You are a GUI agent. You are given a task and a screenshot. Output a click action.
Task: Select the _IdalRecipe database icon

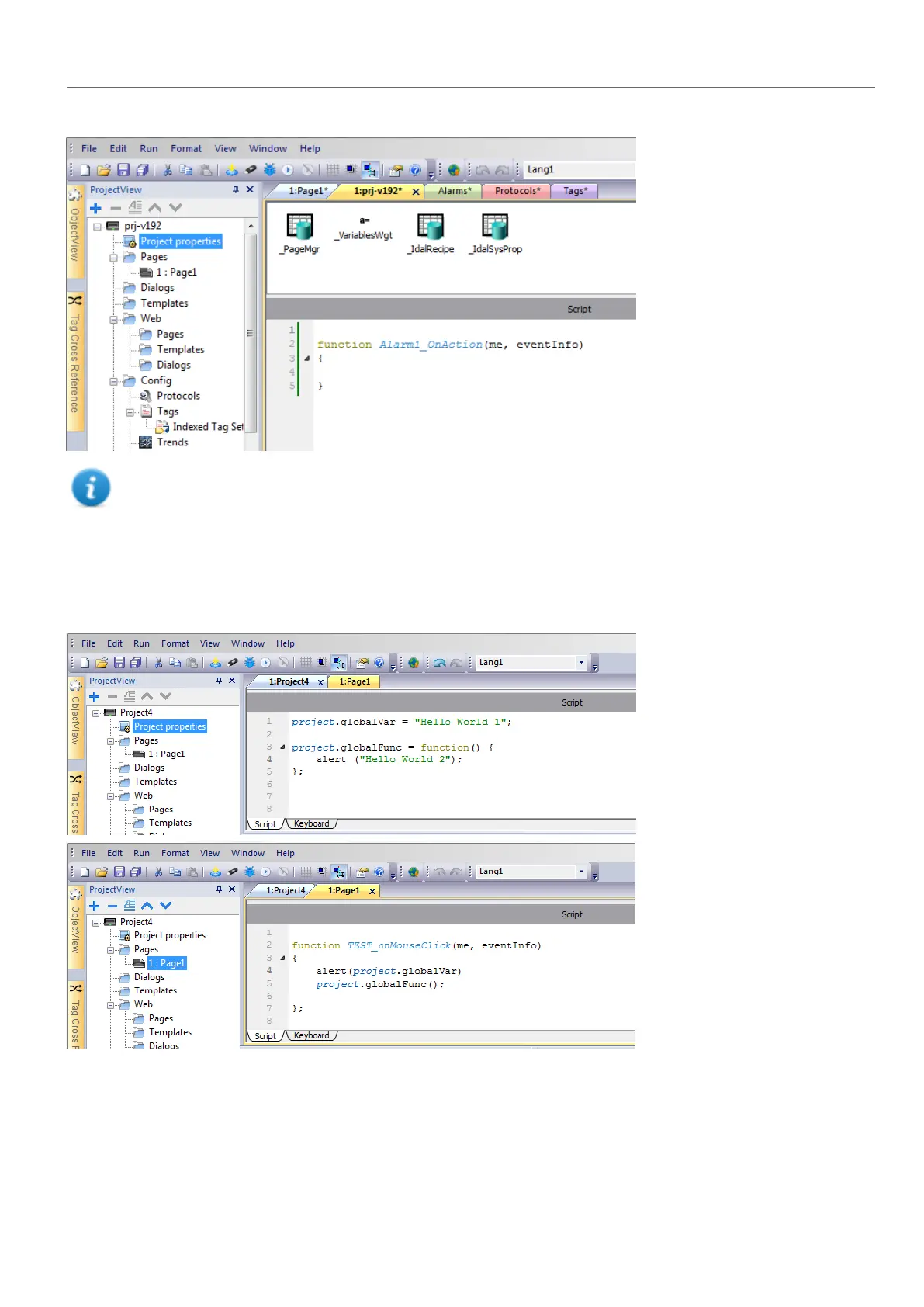click(x=431, y=227)
